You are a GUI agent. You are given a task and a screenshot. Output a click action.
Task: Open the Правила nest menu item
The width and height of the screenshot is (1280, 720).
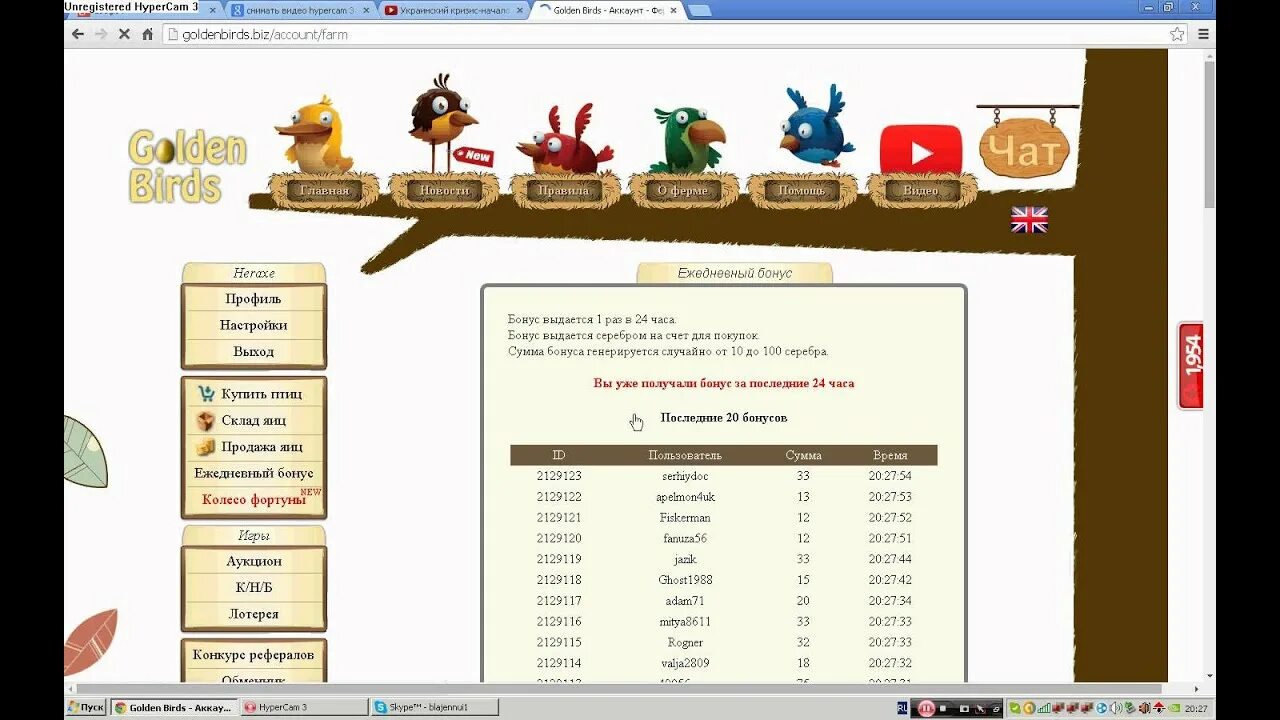tap(564, 190)
